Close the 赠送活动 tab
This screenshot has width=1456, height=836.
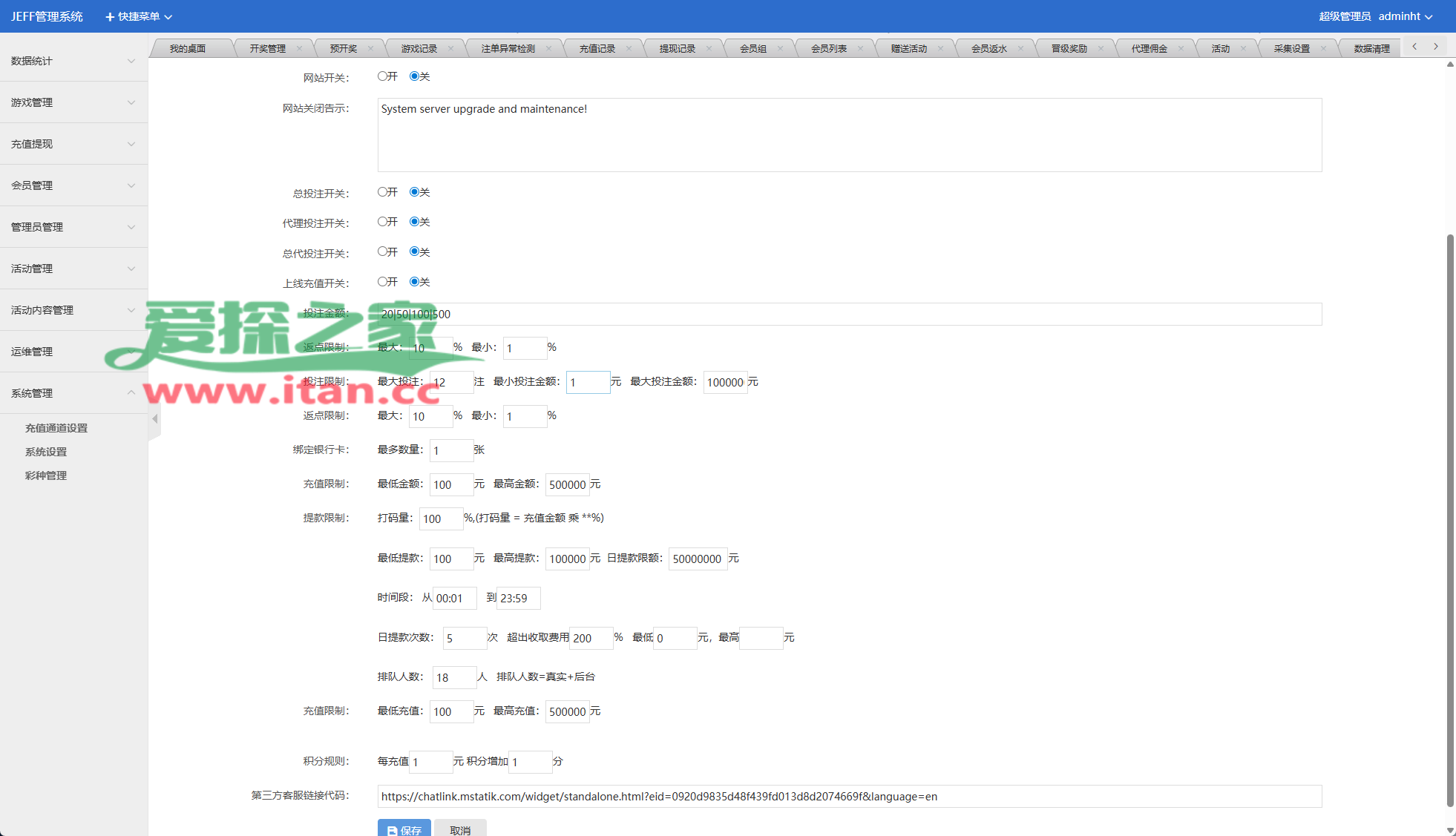[940, 48]
